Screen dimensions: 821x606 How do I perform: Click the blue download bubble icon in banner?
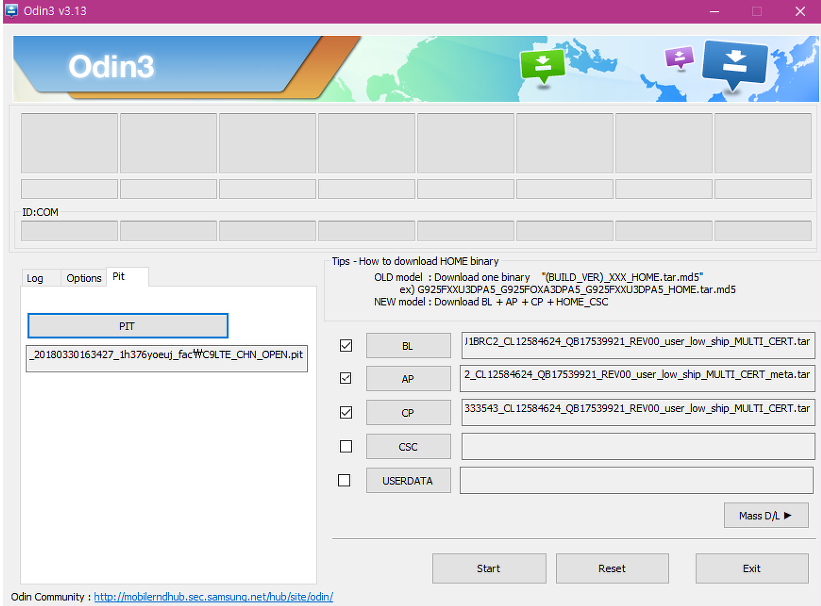734,65
